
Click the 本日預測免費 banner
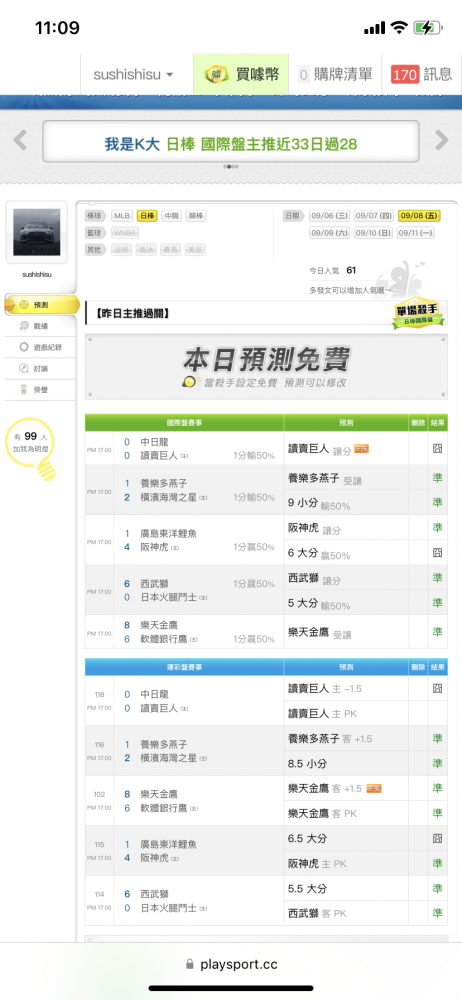coord(266,367)
